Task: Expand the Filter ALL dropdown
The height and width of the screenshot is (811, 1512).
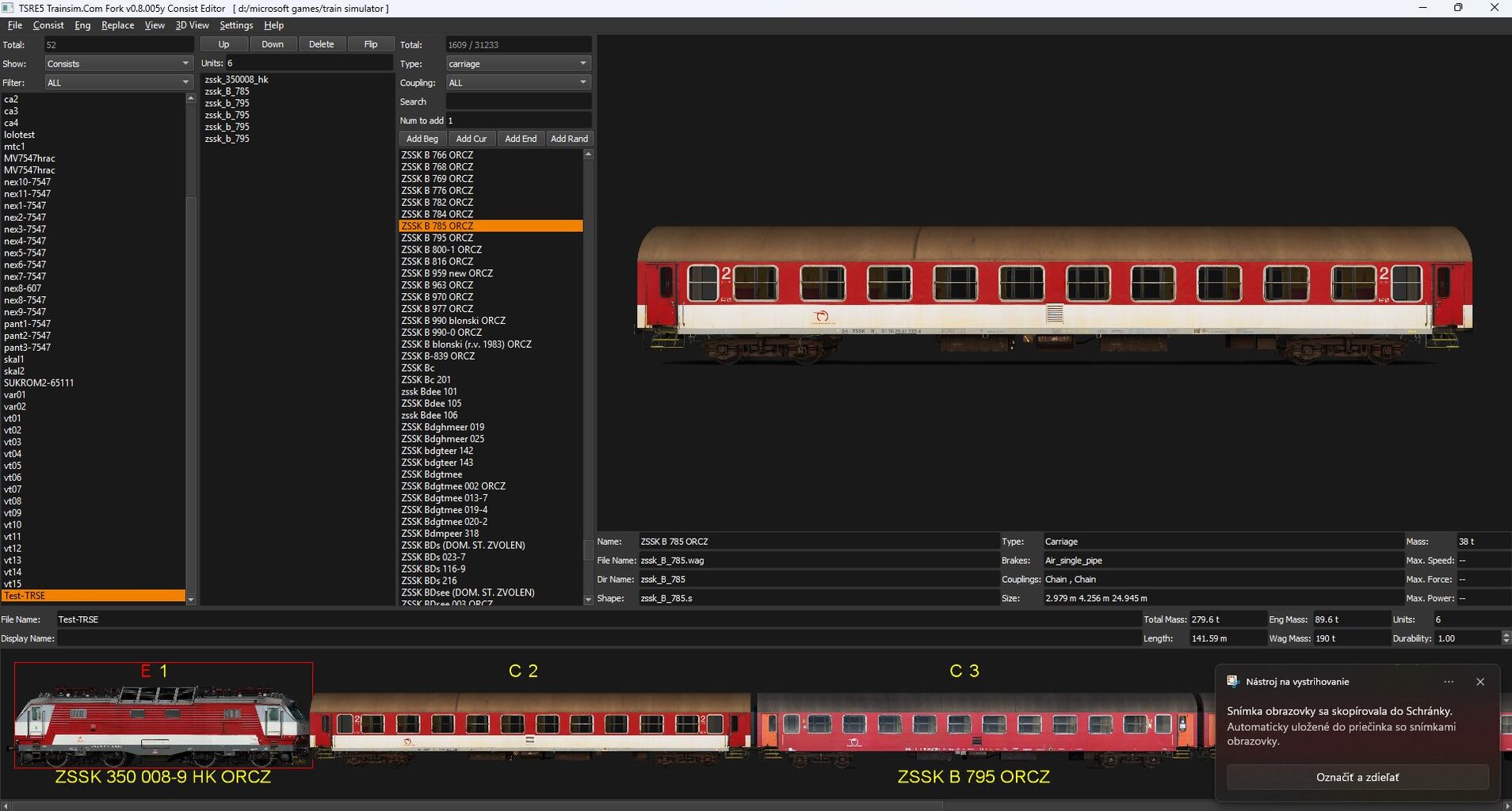Action: click(x=117, y=82)
